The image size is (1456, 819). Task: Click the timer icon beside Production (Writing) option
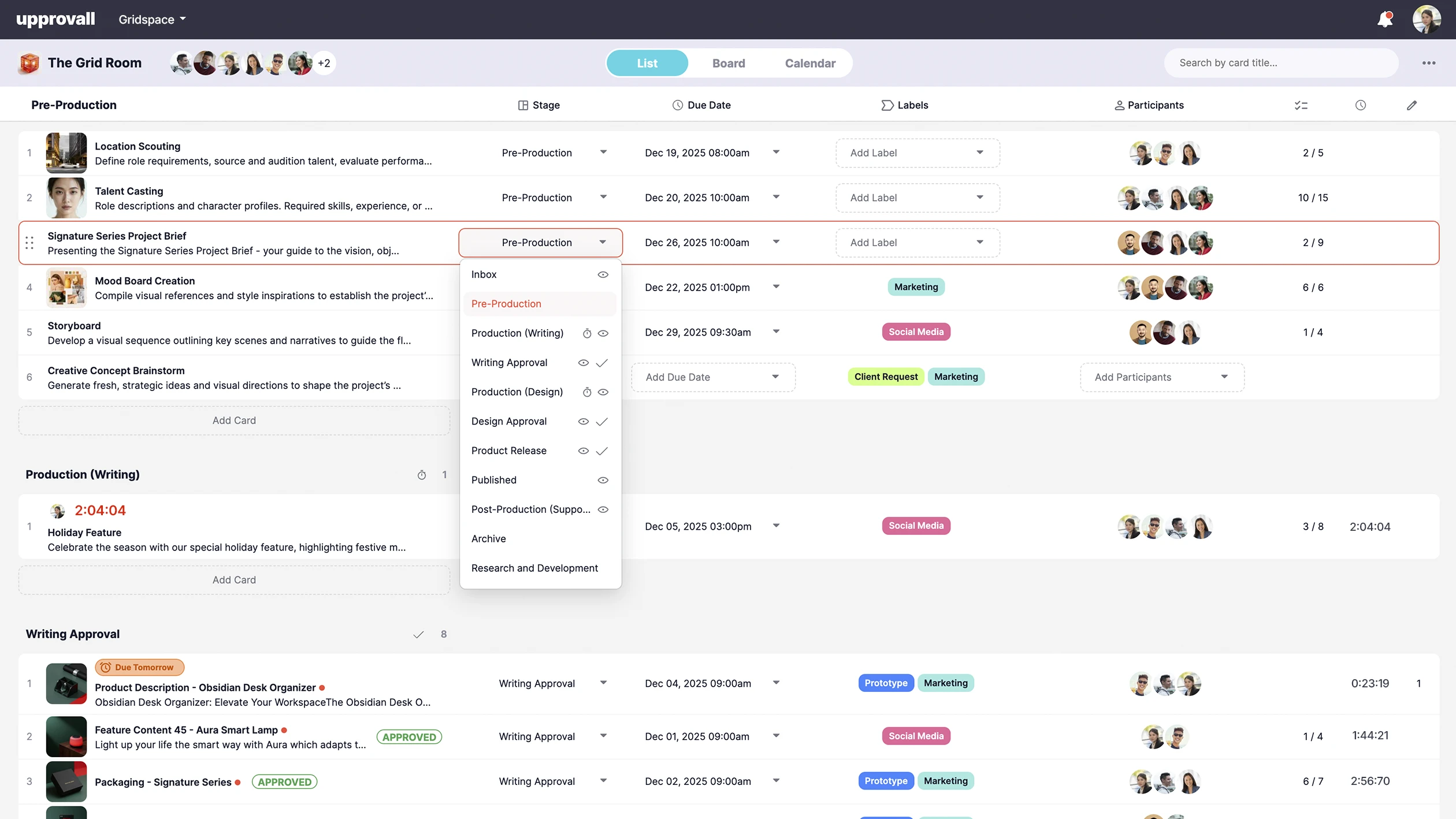[587, 333]
